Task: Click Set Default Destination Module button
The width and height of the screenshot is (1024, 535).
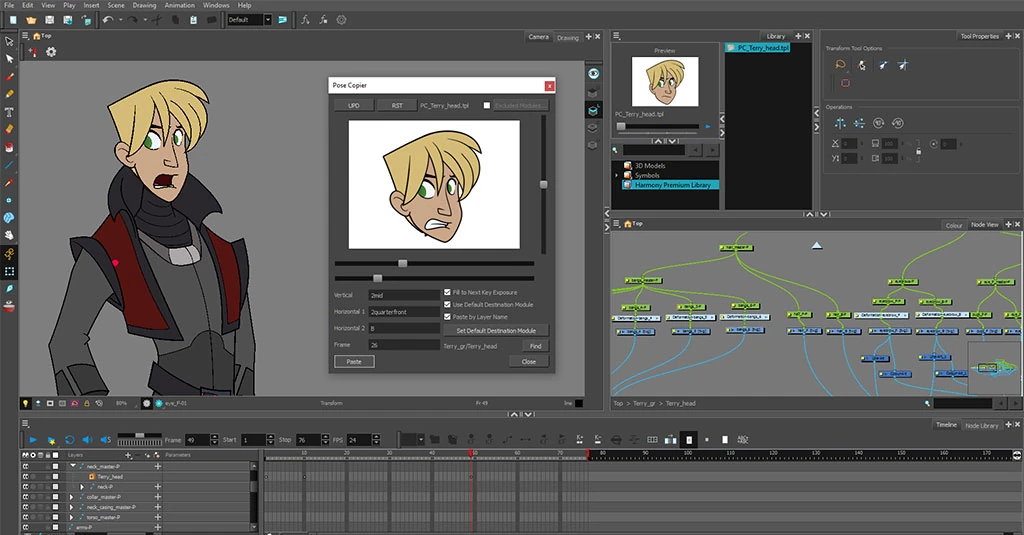Action: click(x=496, y=330)
